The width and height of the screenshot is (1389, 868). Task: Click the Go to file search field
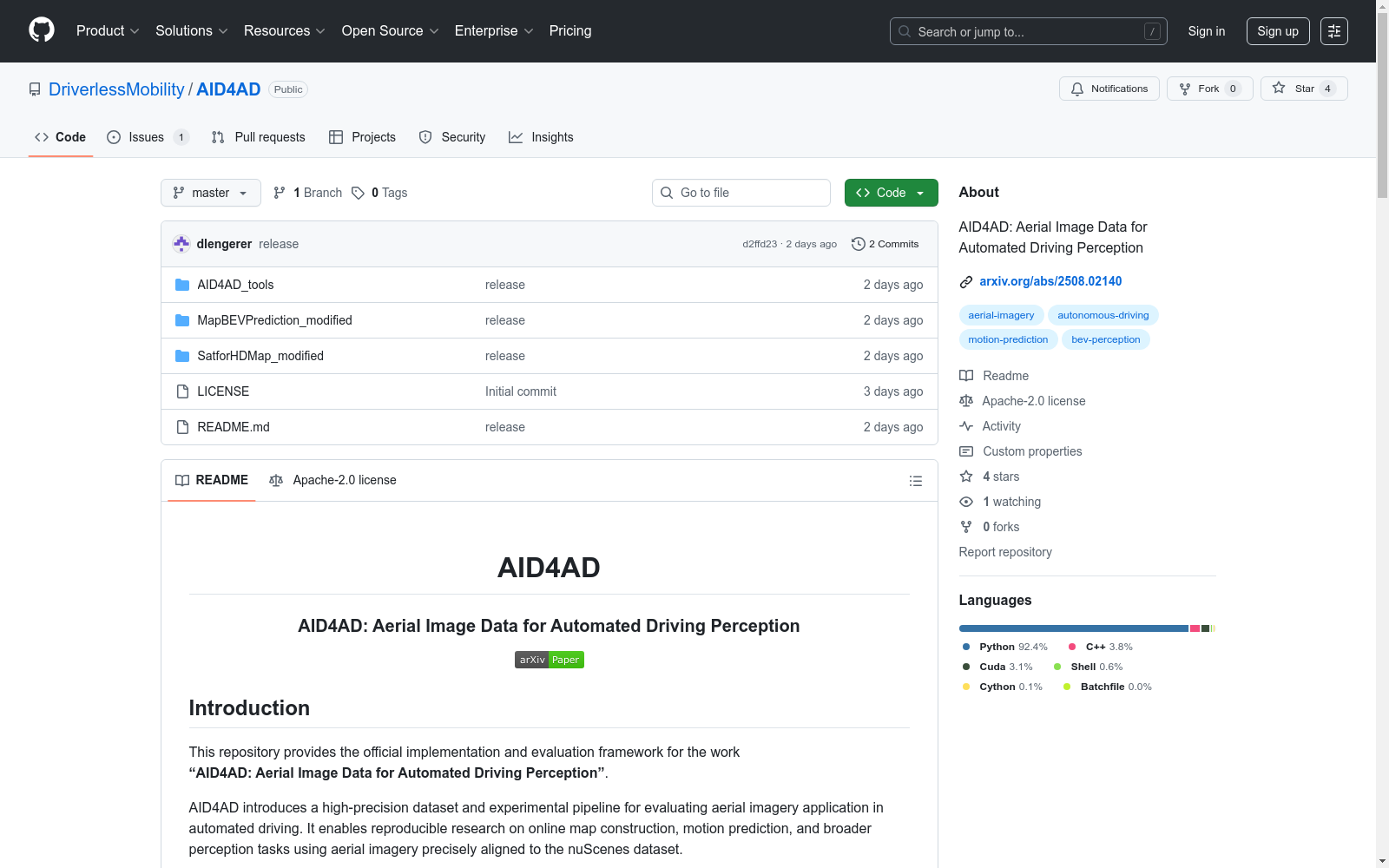tap(741, 193)
